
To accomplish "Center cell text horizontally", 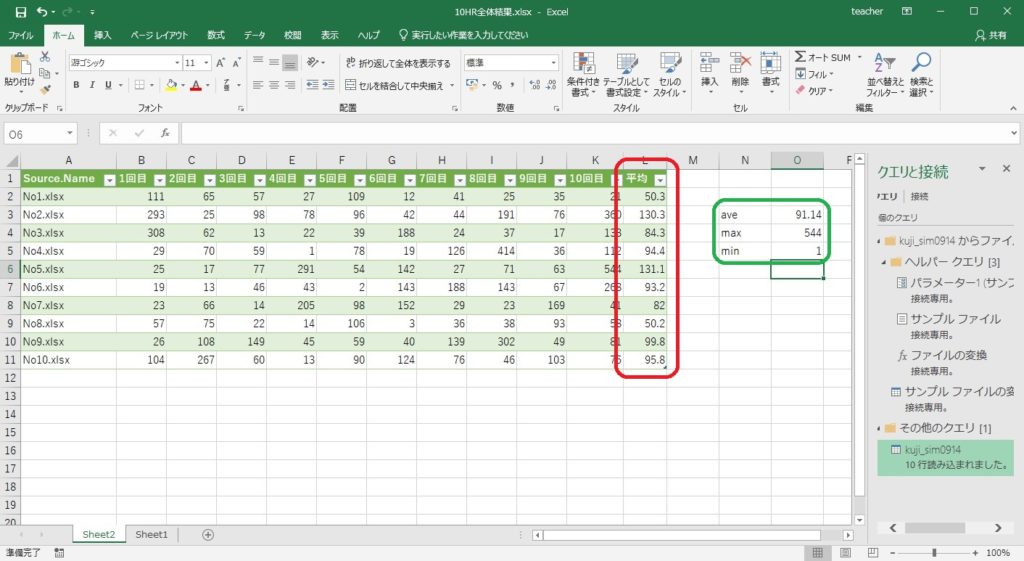I will (274, 85).
